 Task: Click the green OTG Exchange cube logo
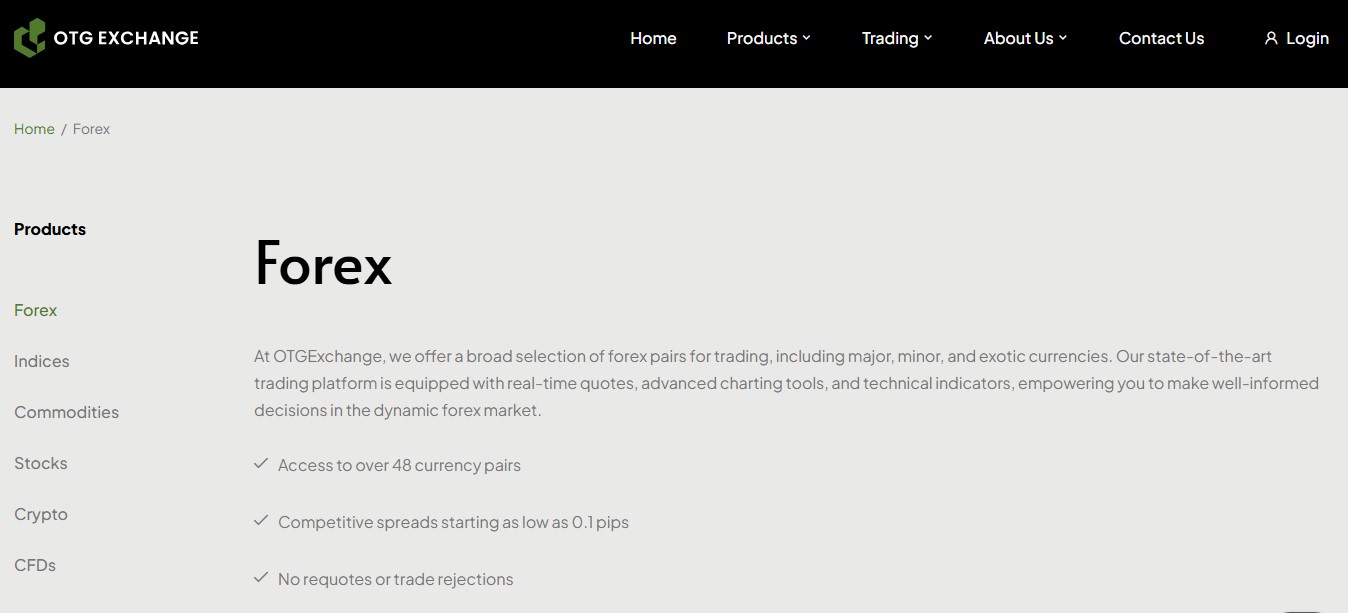point(30,38)
